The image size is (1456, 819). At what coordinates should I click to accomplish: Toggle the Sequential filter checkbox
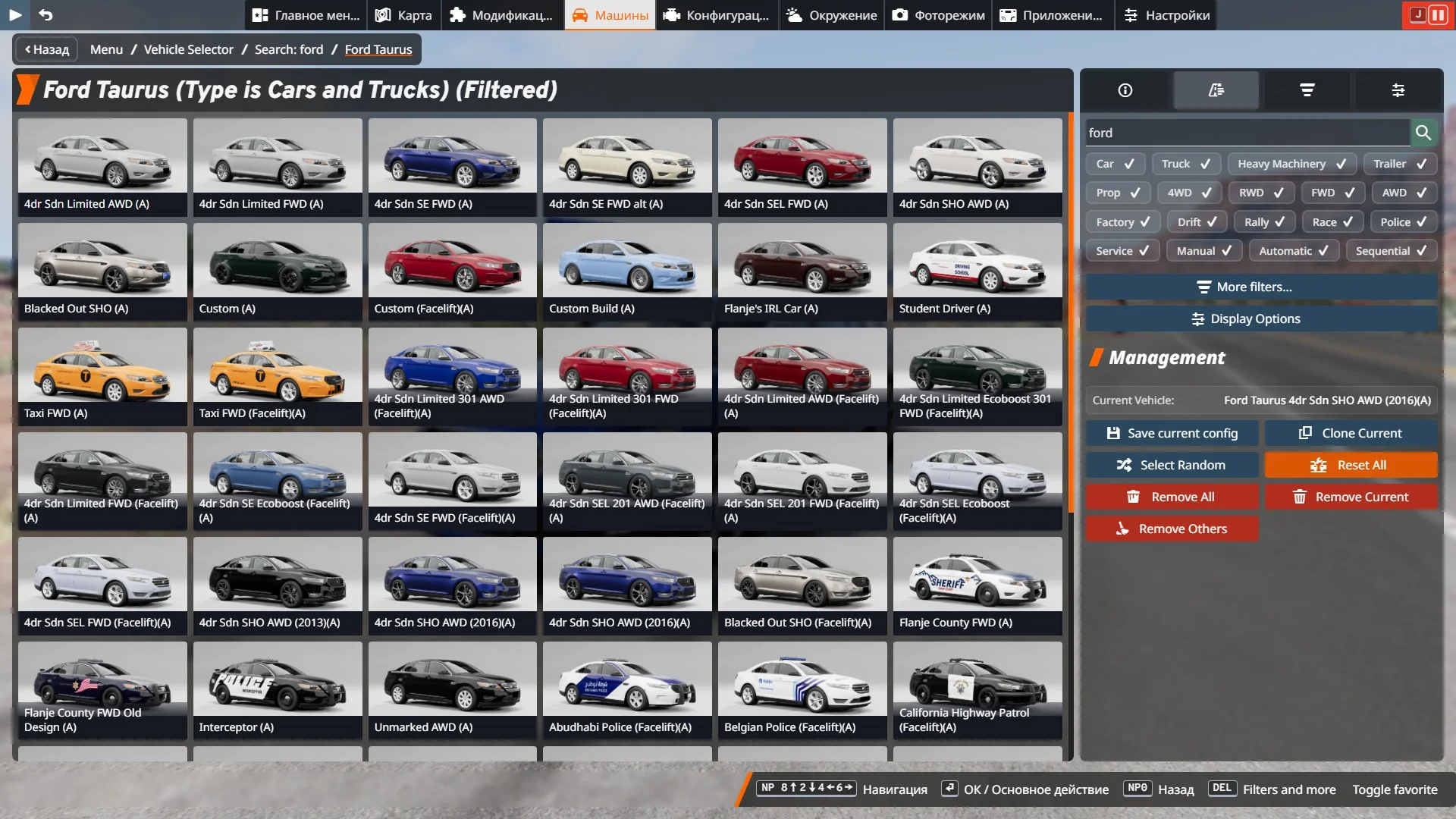1391,251
